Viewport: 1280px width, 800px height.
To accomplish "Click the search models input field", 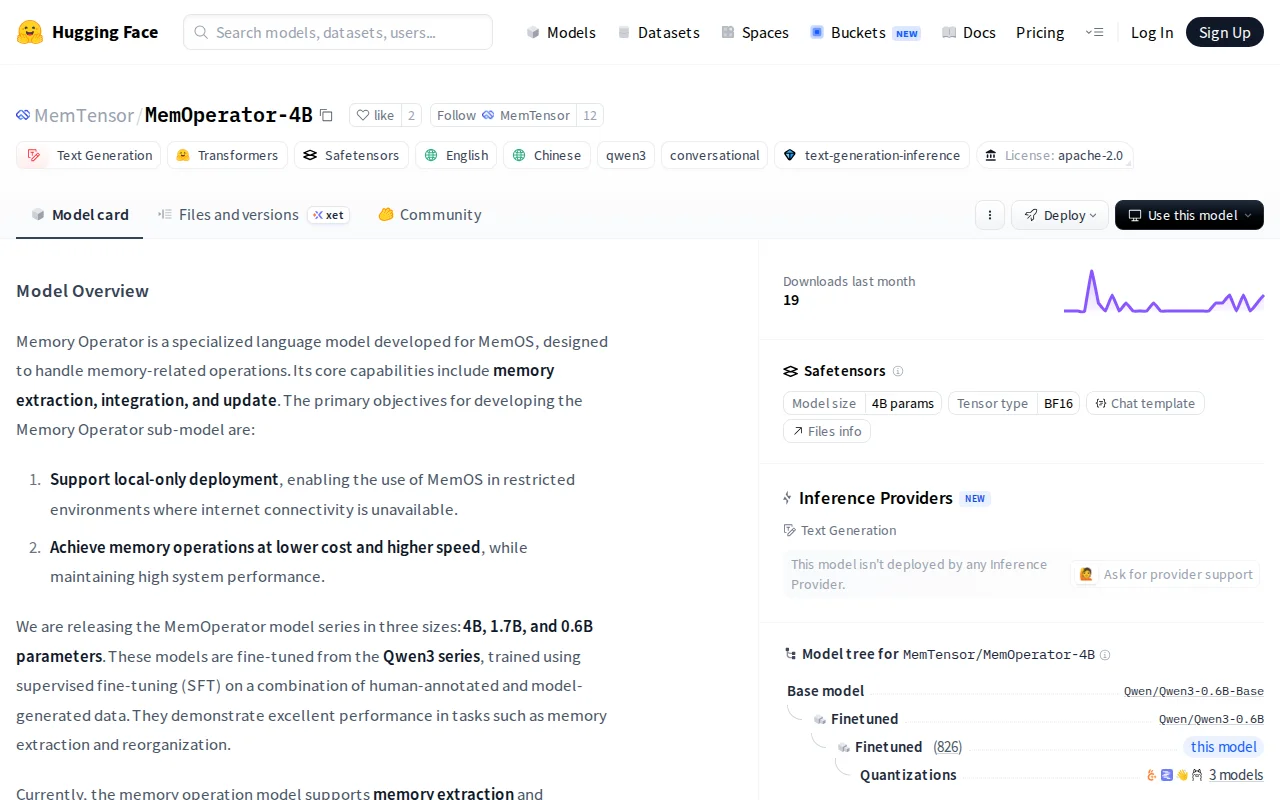I will tap(338, 32).
